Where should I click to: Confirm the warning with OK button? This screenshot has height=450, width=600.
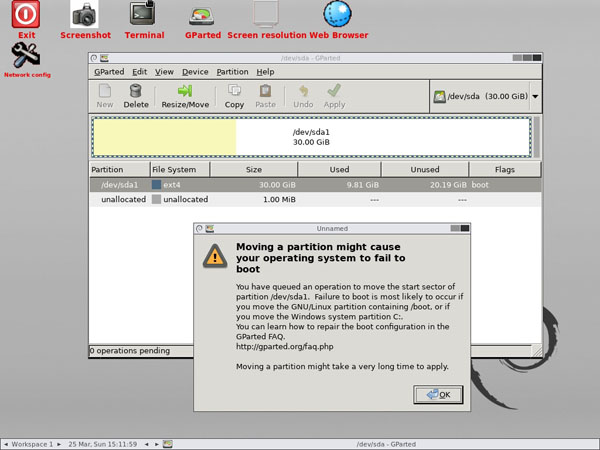coord(438,395)
